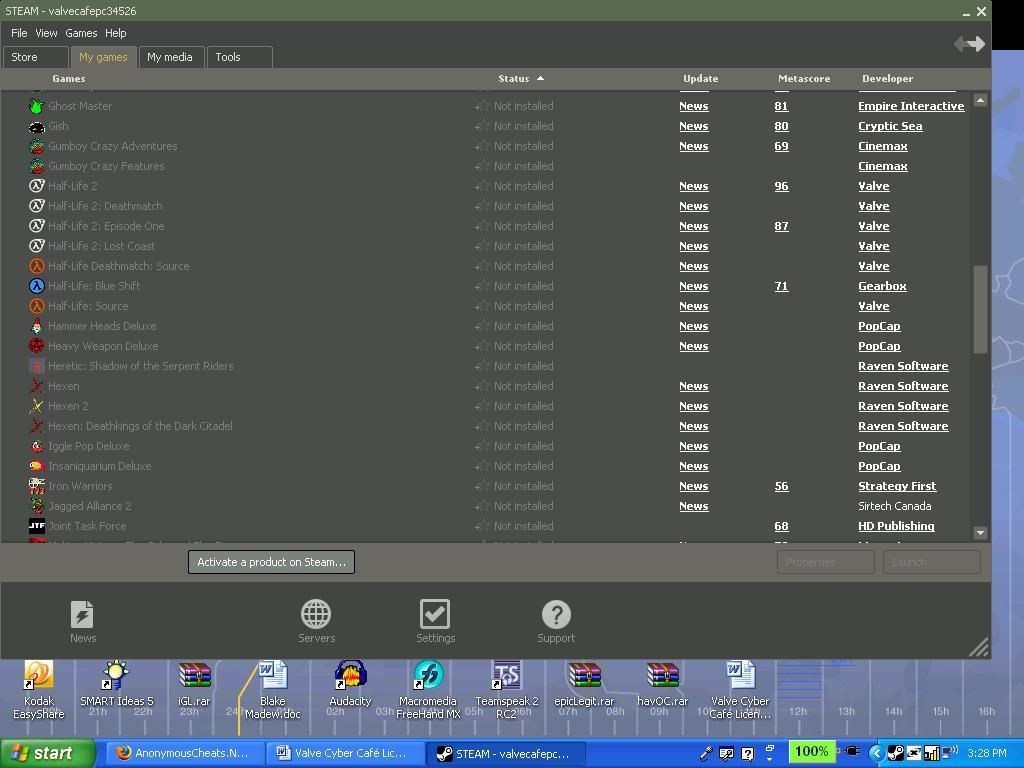Open News link for Half-Life: Blue Shift

point(693,286)
